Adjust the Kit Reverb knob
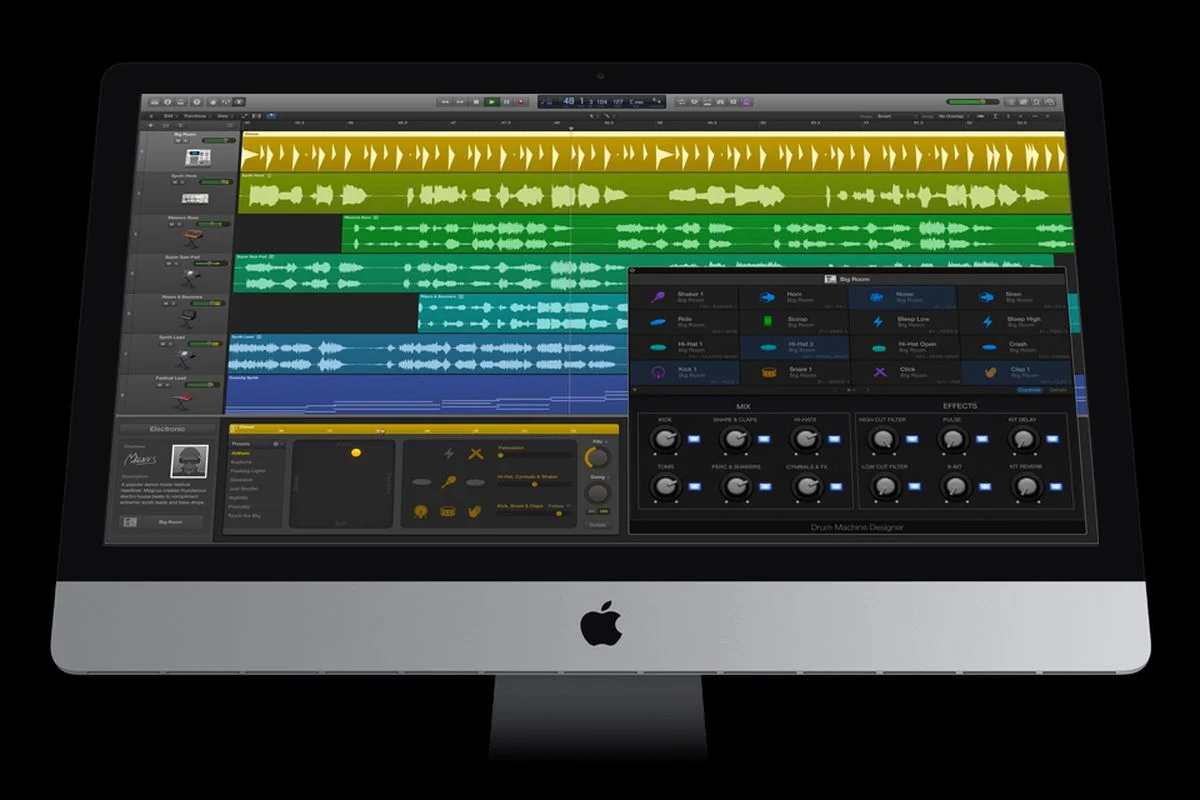The image size is (1200, 800). 1026,489
